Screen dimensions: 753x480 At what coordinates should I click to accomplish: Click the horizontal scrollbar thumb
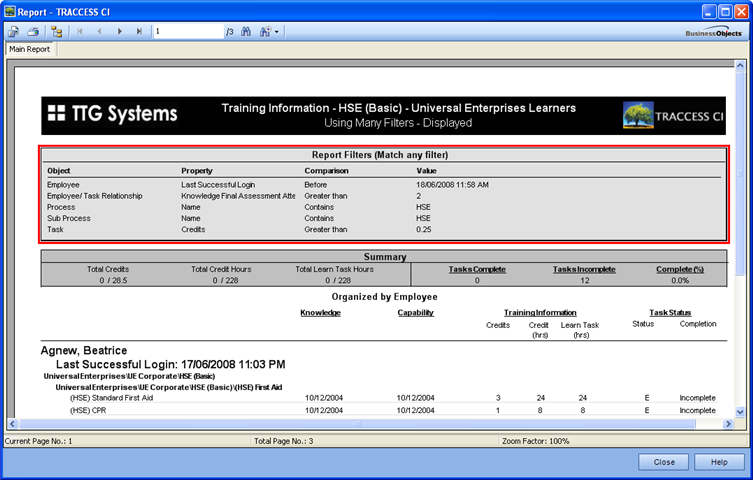click(x=357, y=424)
